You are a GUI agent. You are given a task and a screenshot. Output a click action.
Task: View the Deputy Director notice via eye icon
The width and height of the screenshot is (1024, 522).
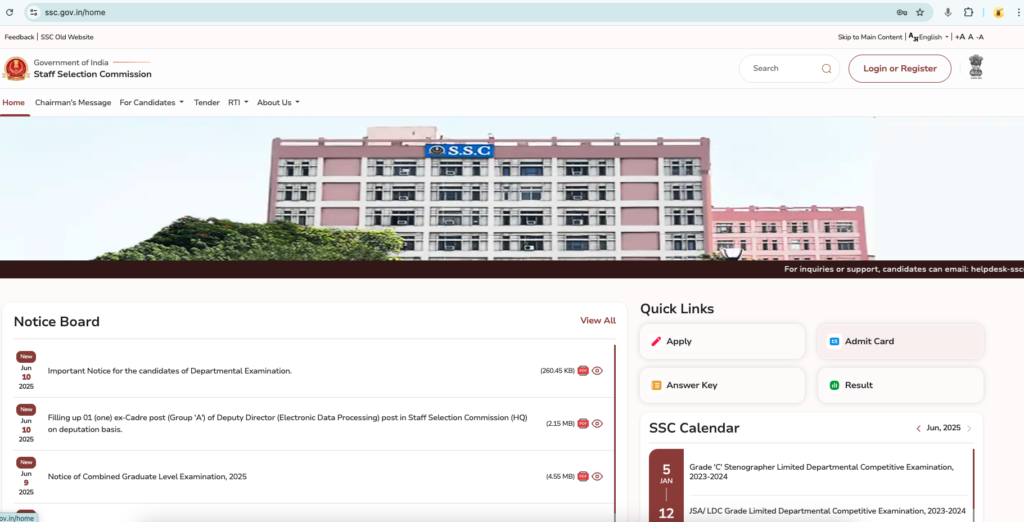597,423
